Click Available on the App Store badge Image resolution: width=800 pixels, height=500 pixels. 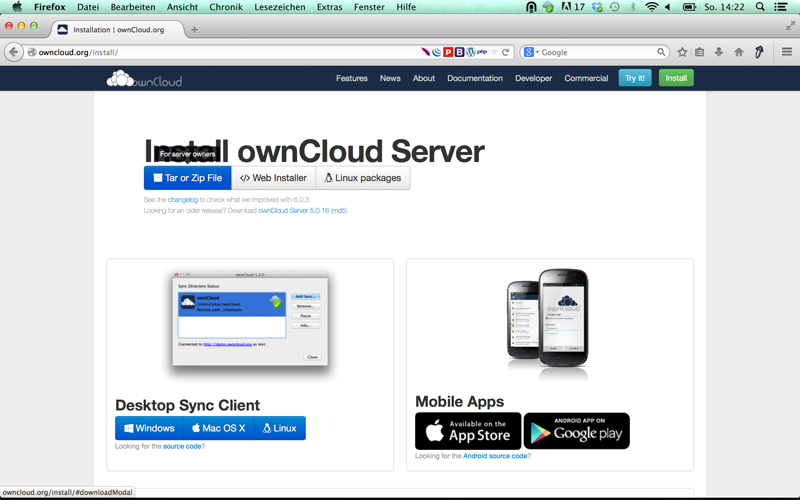tap(468, 431)
